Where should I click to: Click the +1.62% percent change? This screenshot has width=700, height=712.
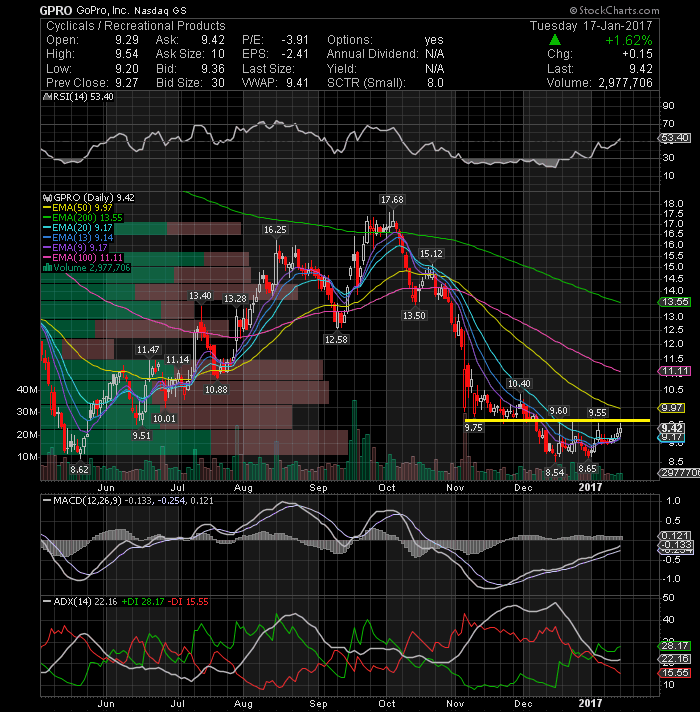[x=629, y=40]
